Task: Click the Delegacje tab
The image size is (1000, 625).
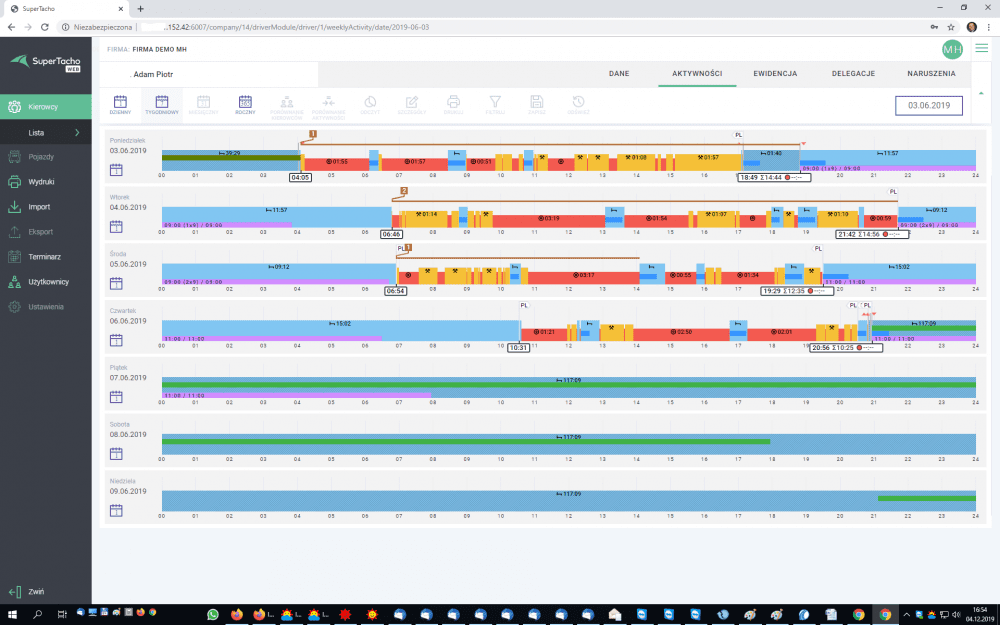Action: coord(853,74)
